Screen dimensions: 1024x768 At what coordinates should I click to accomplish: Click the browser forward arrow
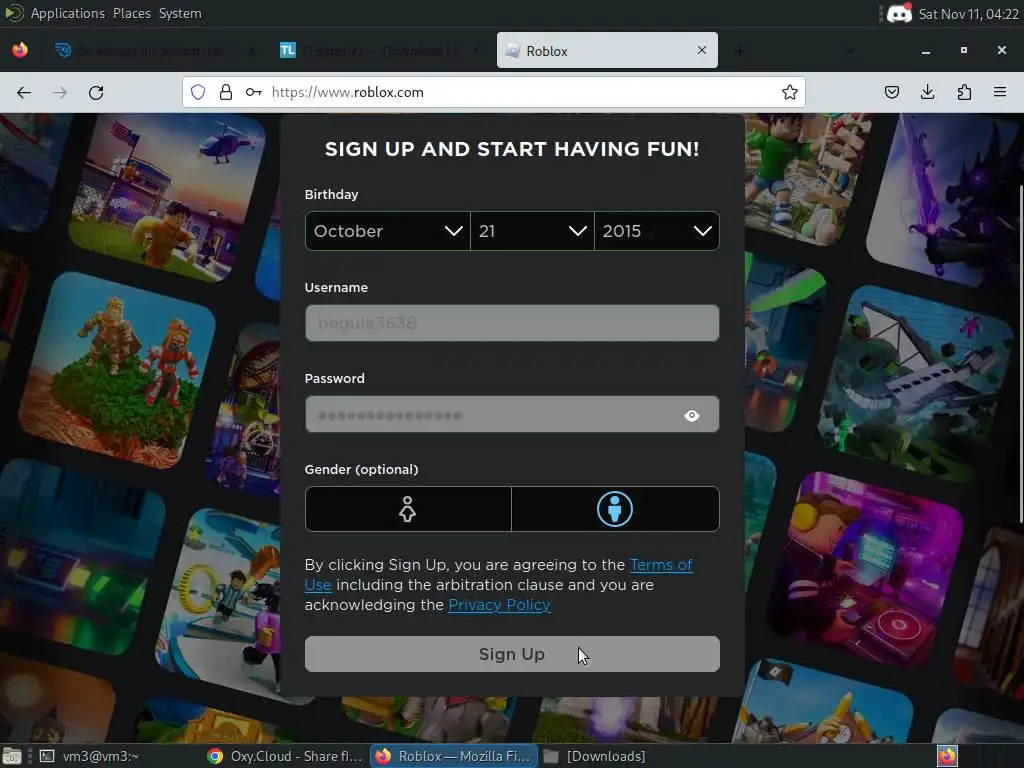pyautogui.click(x=60, y=93)
